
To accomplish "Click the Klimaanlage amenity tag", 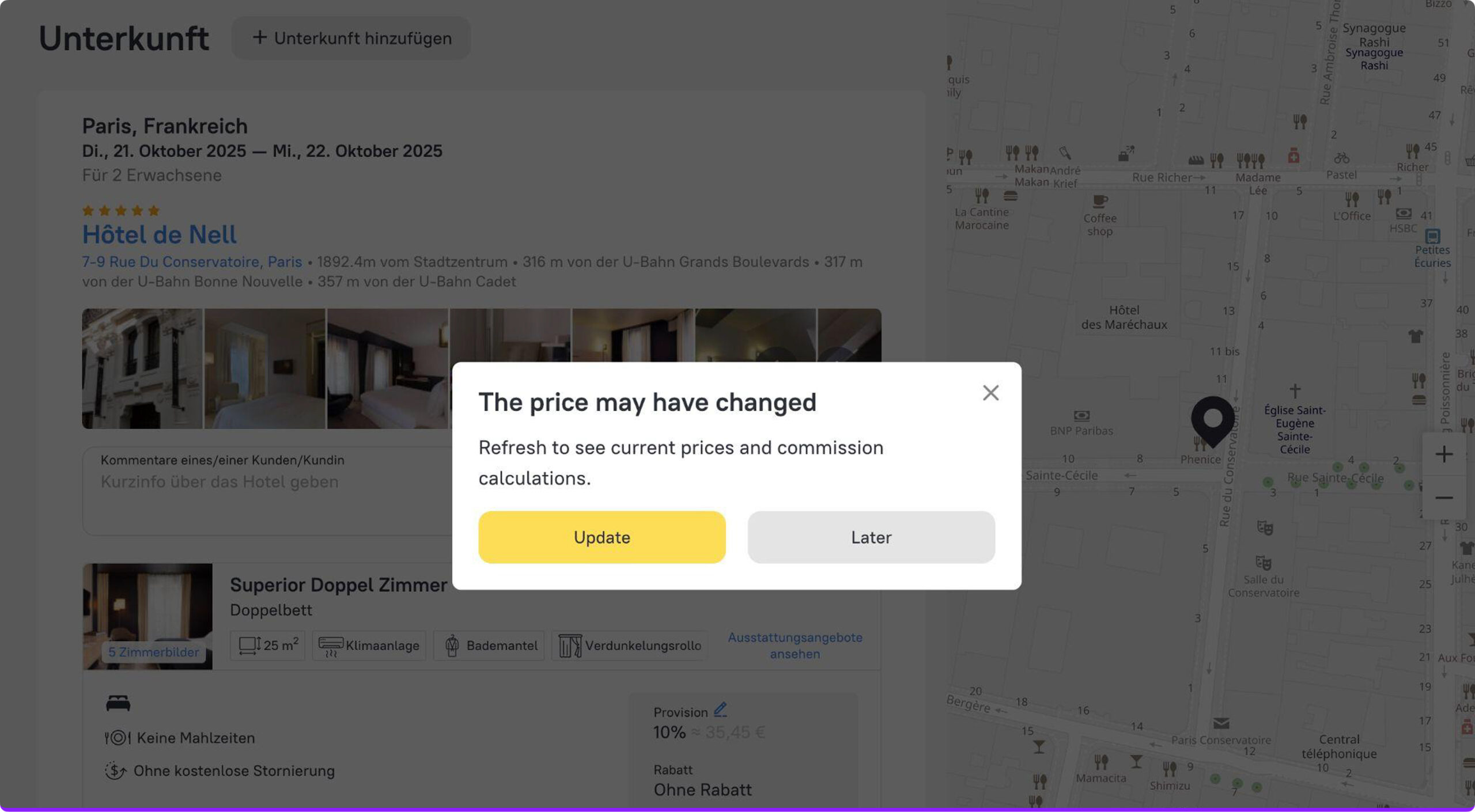I will point(369,646).
